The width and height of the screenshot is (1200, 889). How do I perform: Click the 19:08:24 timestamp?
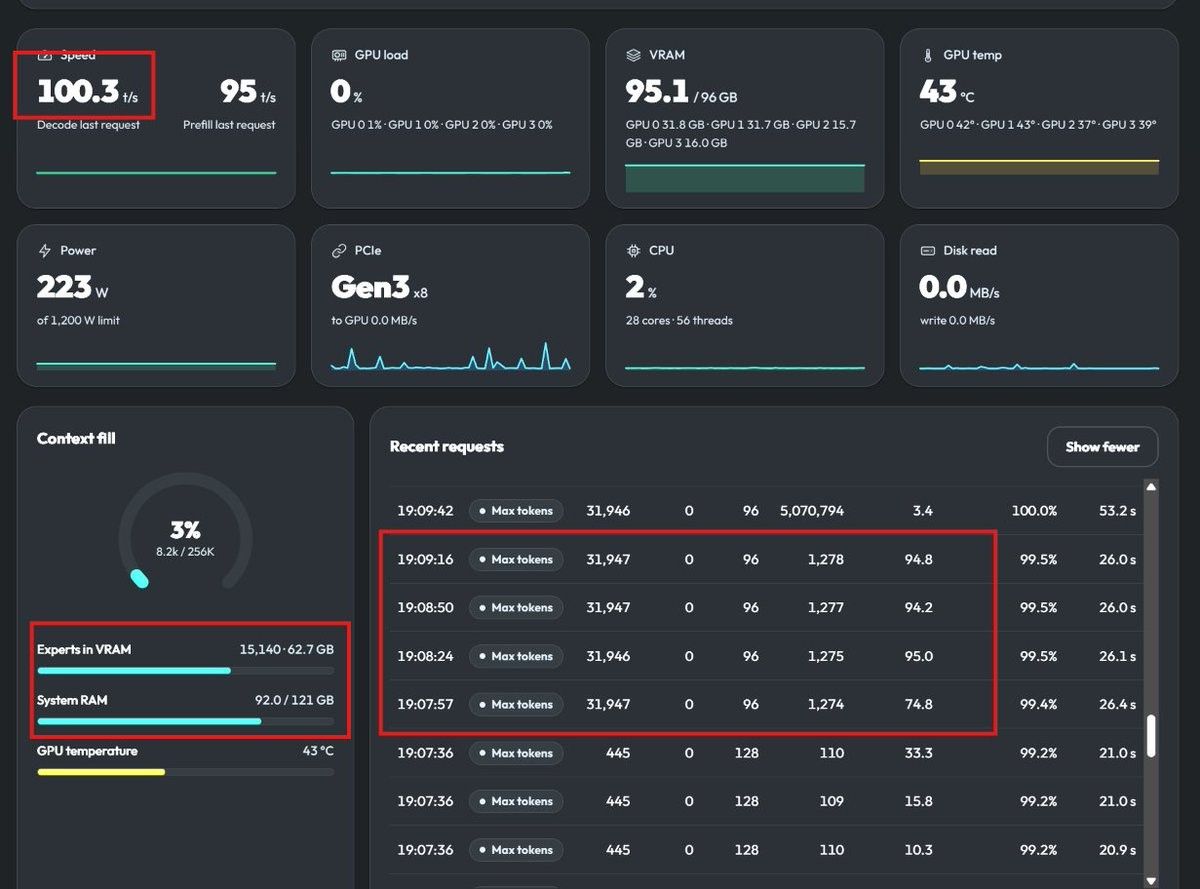pyautogui.click(x=425, y=657)
